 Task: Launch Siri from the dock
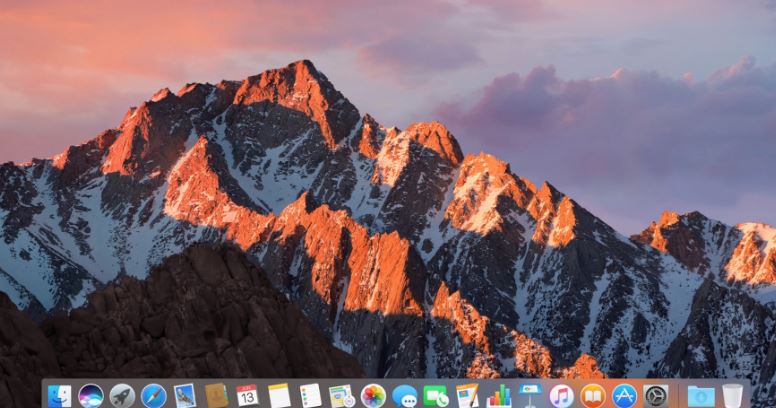tap(91, 396)
